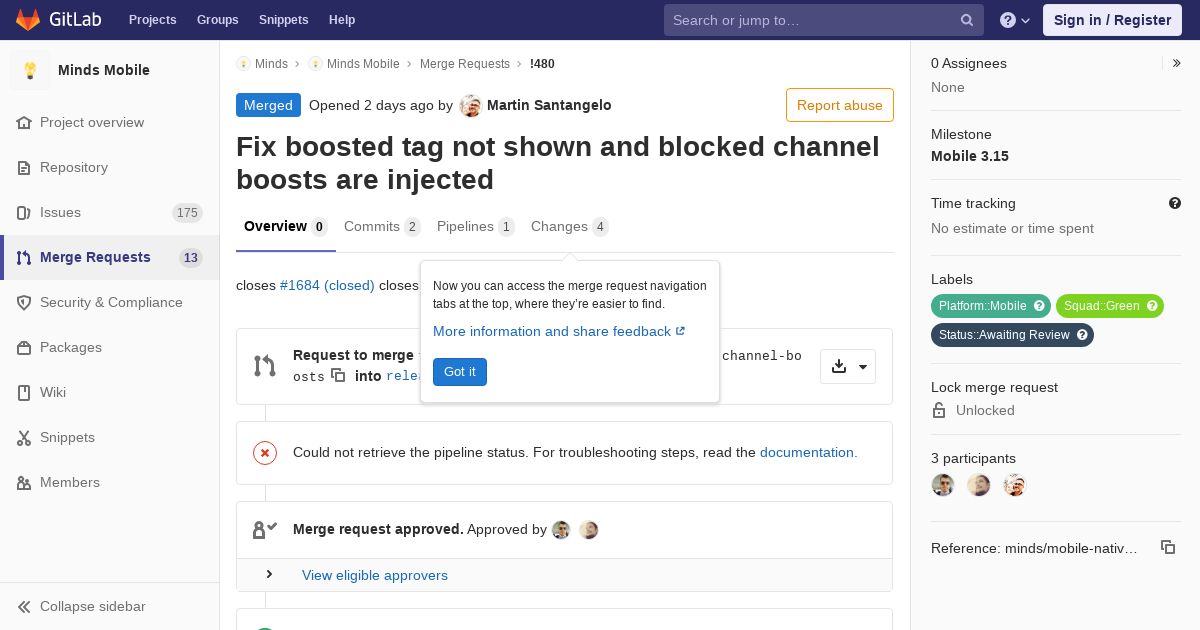Click the Time tracking help icon

pyautogui.click(x=1175, y=203)
